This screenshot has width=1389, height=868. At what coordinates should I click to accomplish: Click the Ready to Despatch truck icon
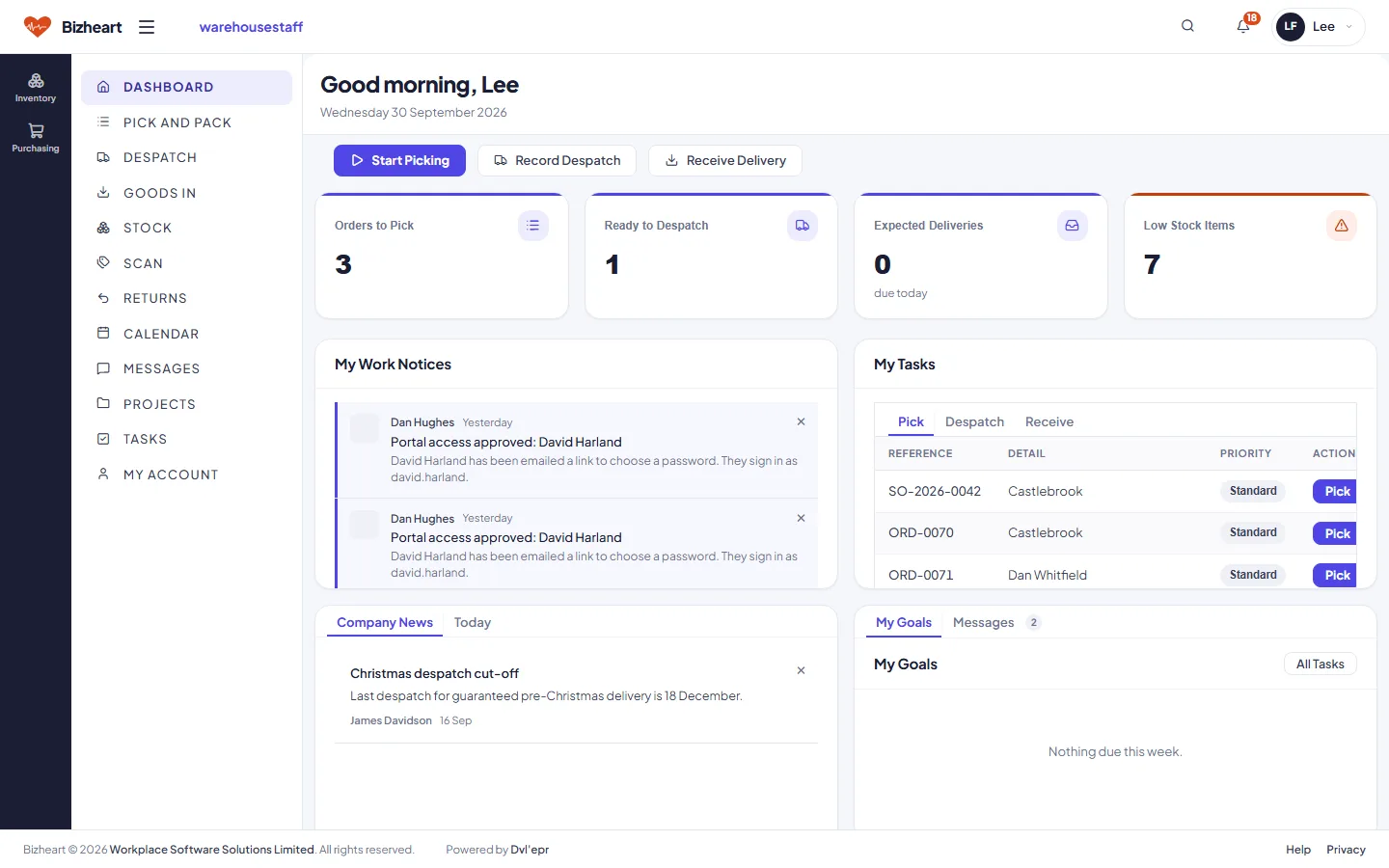(803, 226)
